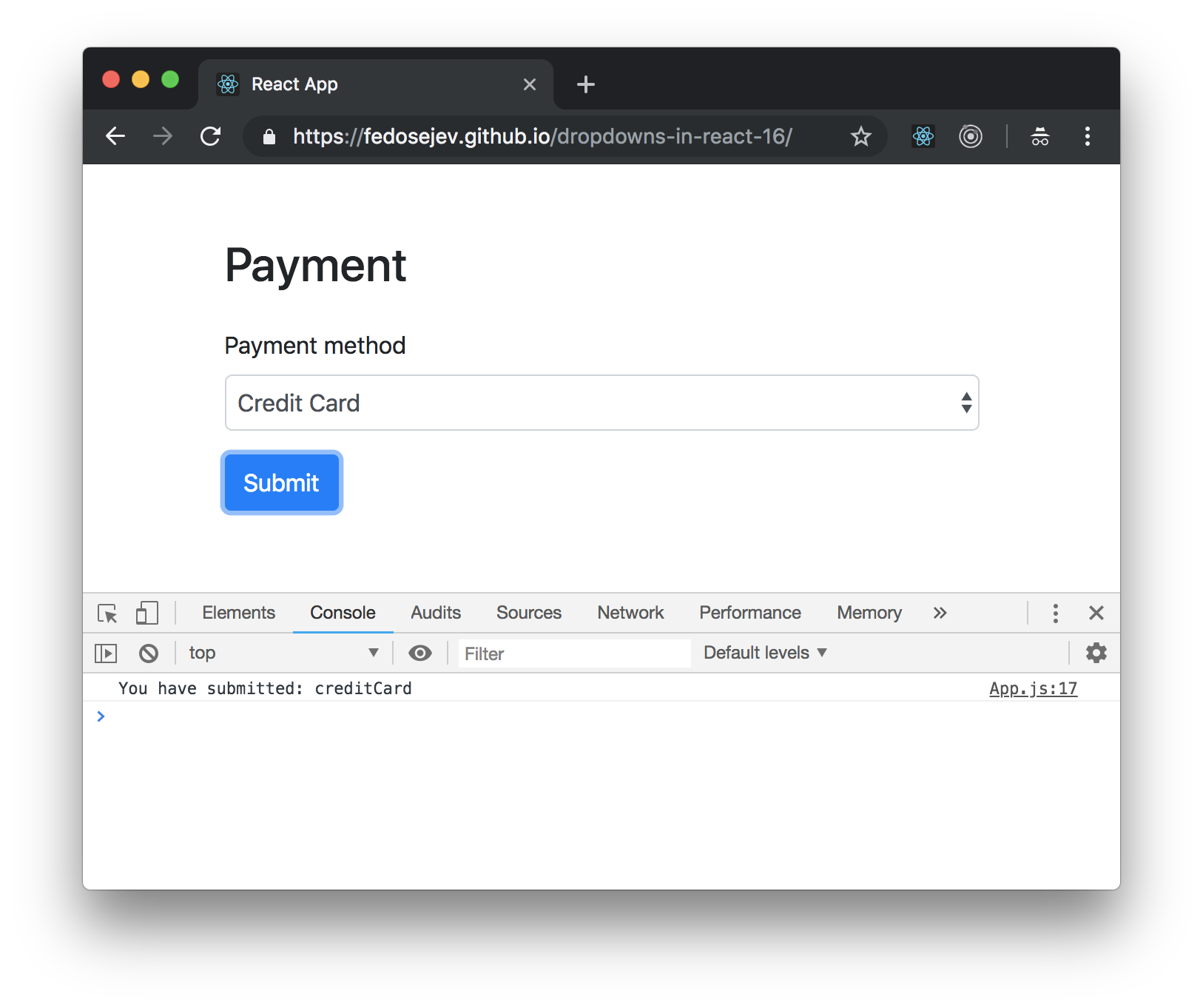1203x1008 pixels.
Task: Click the console filter input
Action: 573,653
